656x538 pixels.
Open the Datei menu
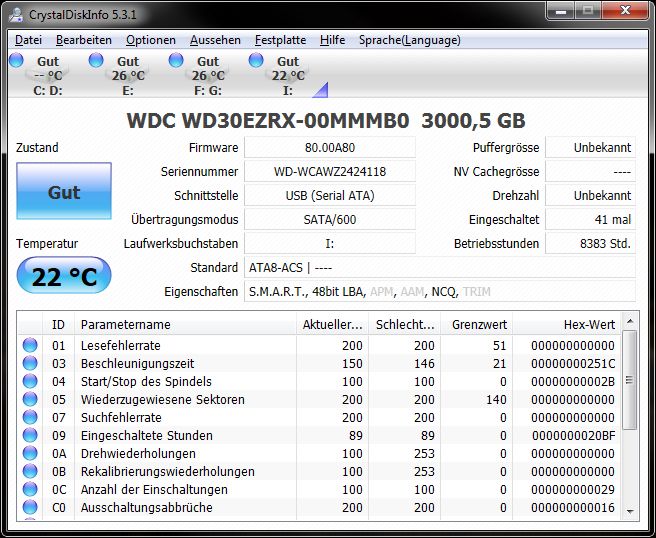[28, 40]
